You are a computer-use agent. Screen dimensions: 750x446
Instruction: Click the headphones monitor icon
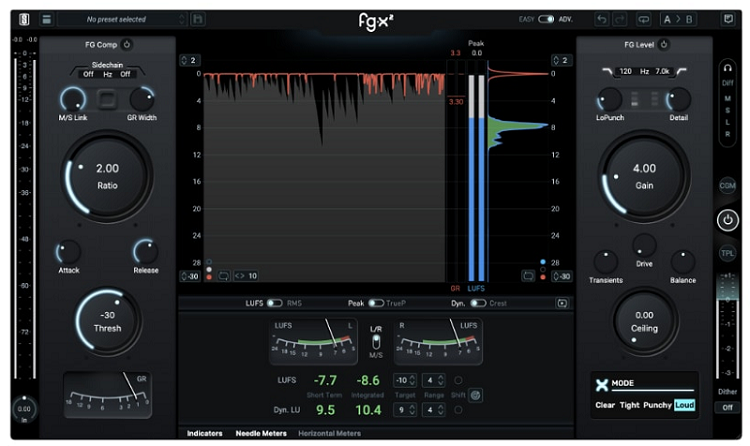[728, 68]
